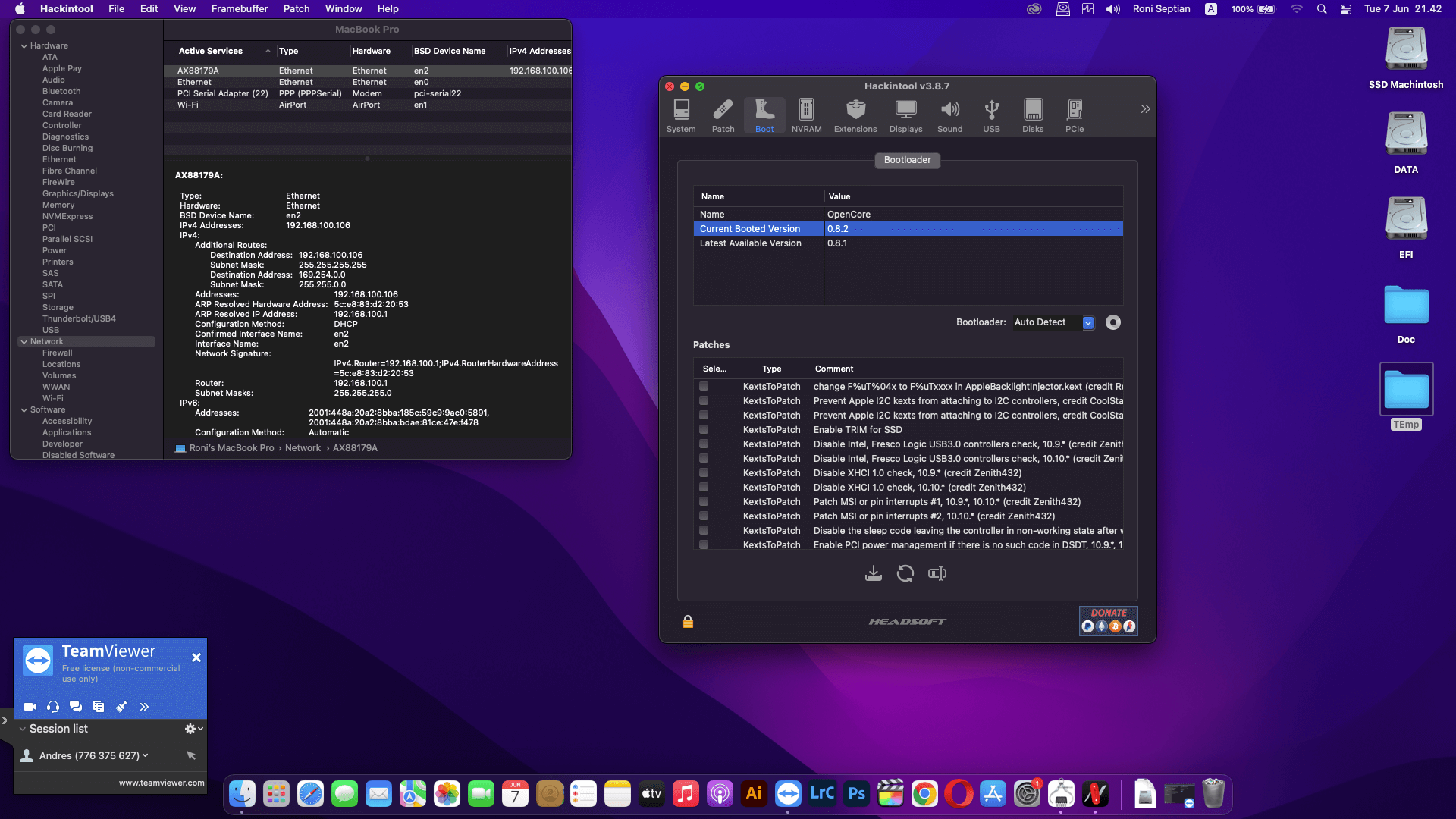Collapse the TeamViewer Session list
This screenshot has width=1456, height=819.
pos(22,729)
